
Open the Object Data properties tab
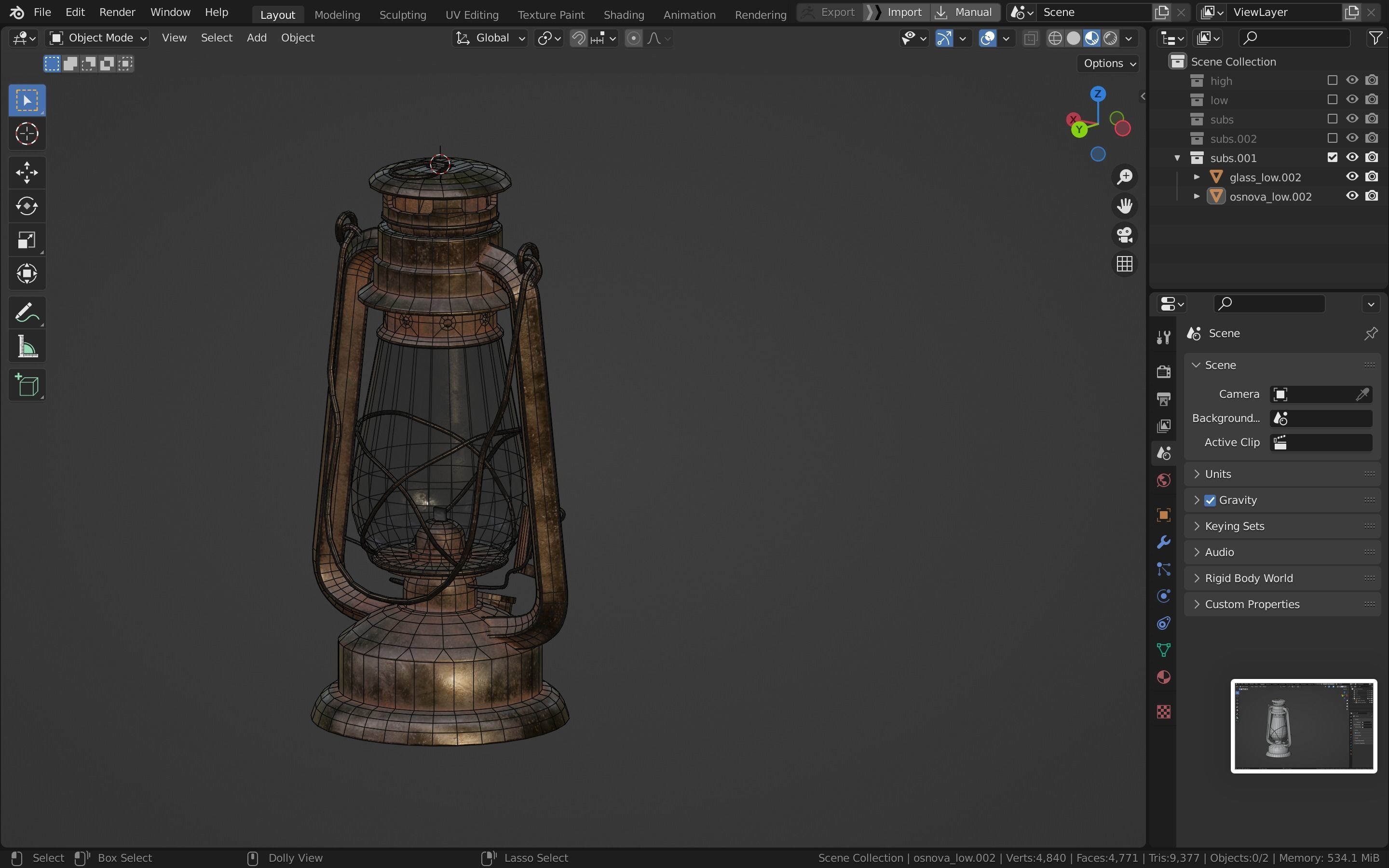click(x=1163, y=651)
